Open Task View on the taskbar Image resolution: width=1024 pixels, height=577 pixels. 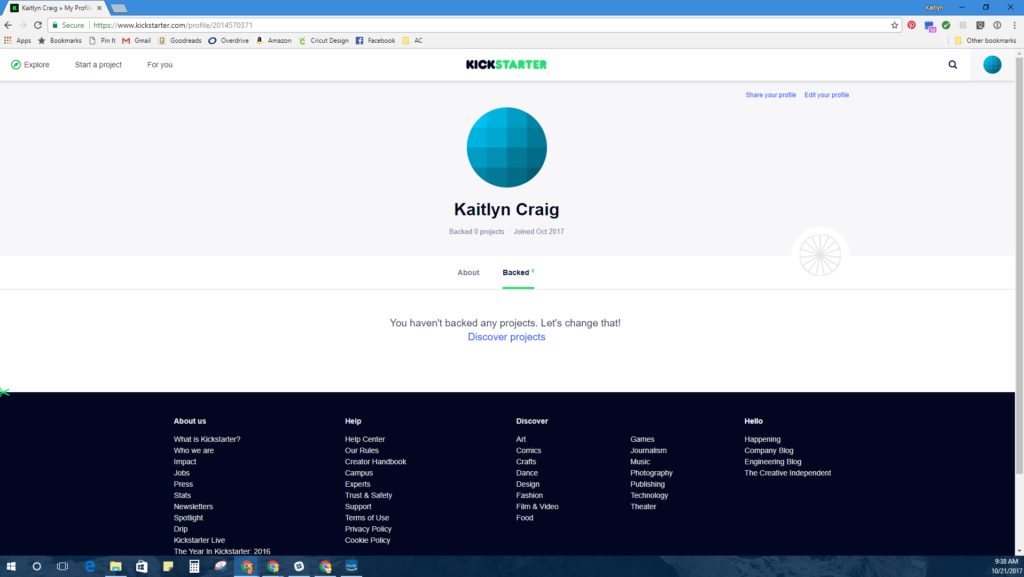(63, 567)
